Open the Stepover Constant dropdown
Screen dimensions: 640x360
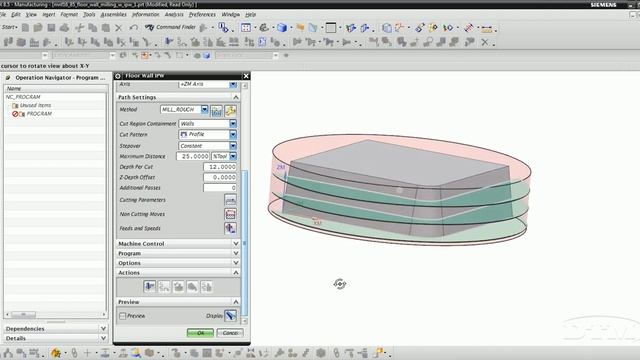click(233, 146)
